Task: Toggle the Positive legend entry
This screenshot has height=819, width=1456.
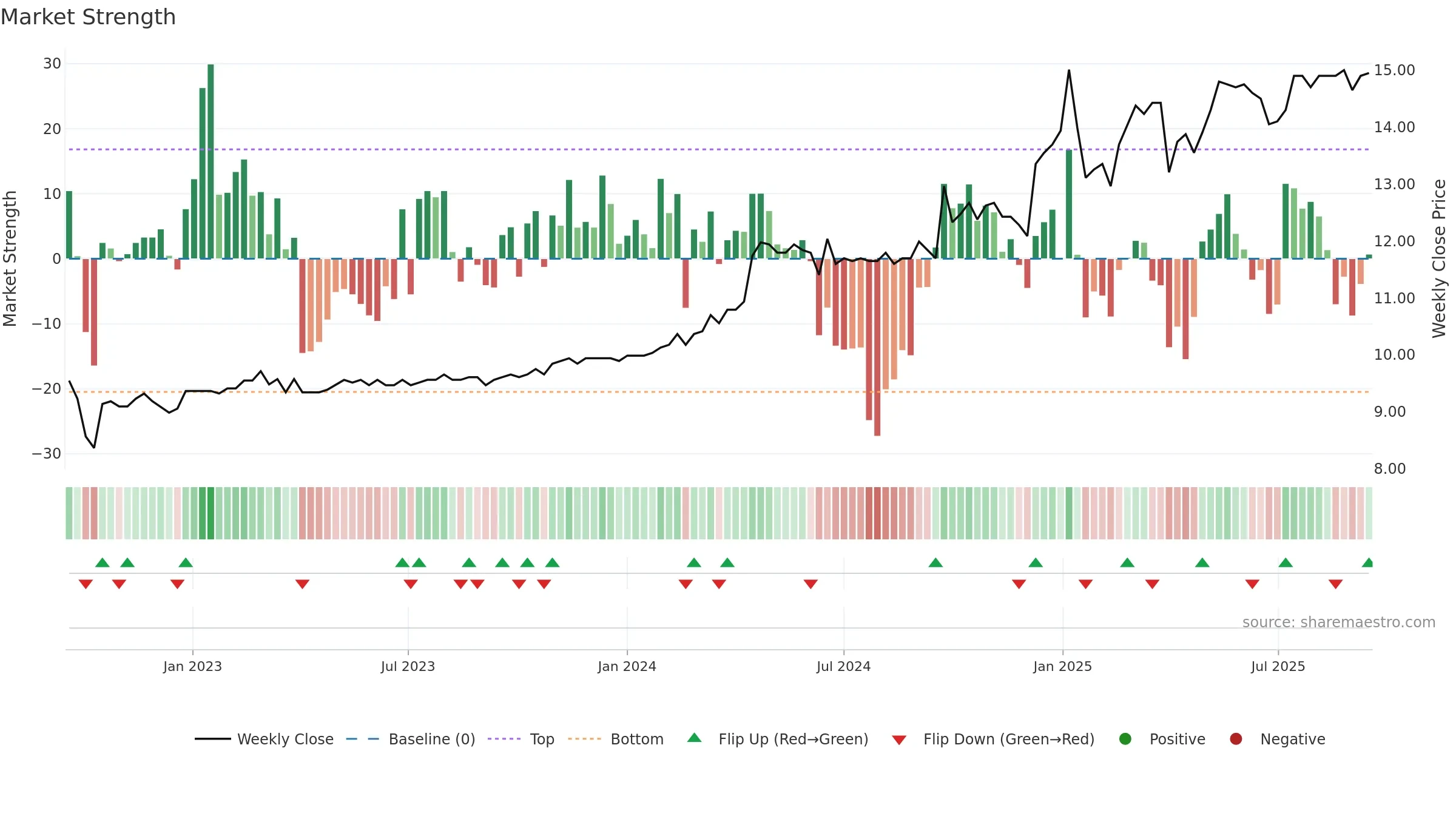Action: pos(1162,739)
